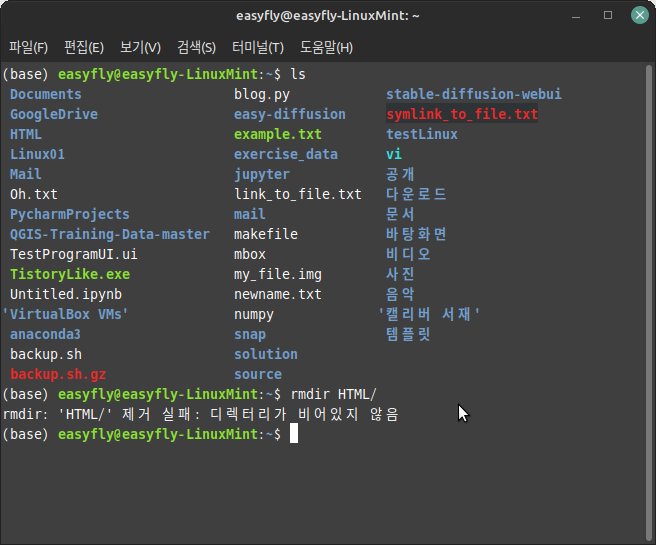Click the 바탕화면 directory name
The width and height of the screenshot is (656, 545).
(416, 234)
